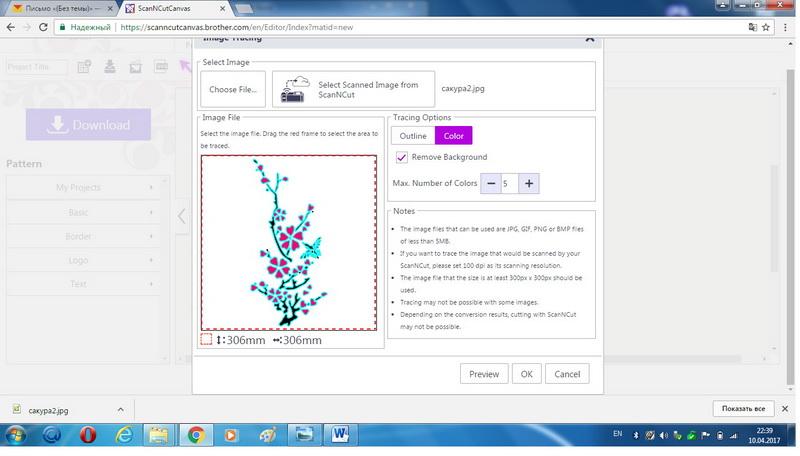This screenshot has width=800, height=456.
Task: Open the media player taskbar icon
Action: pos(231,435)
